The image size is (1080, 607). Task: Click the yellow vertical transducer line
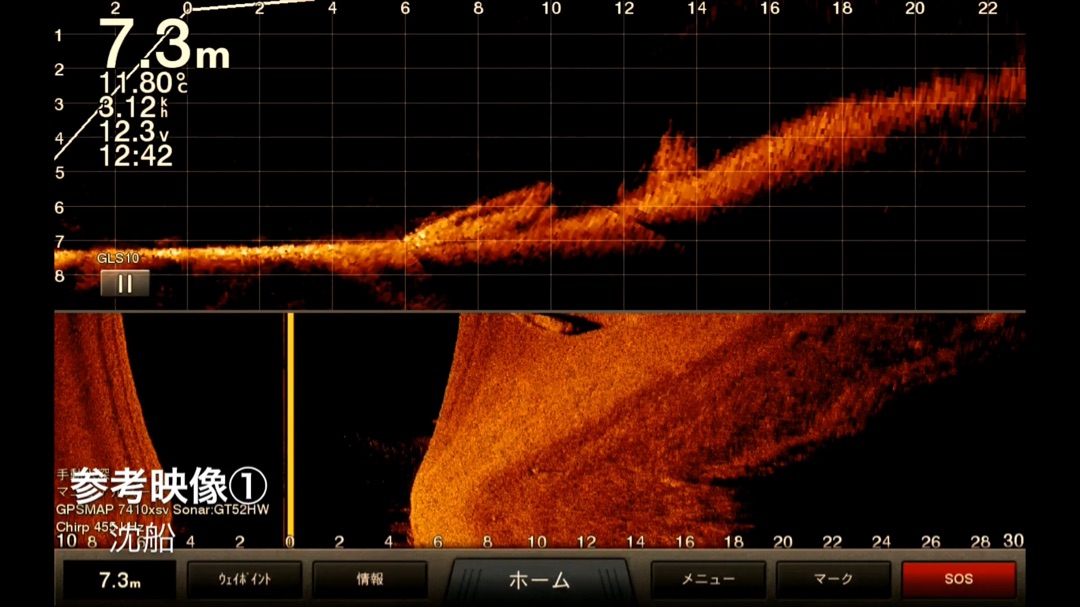pyautogui.click(x=290, y=425)
